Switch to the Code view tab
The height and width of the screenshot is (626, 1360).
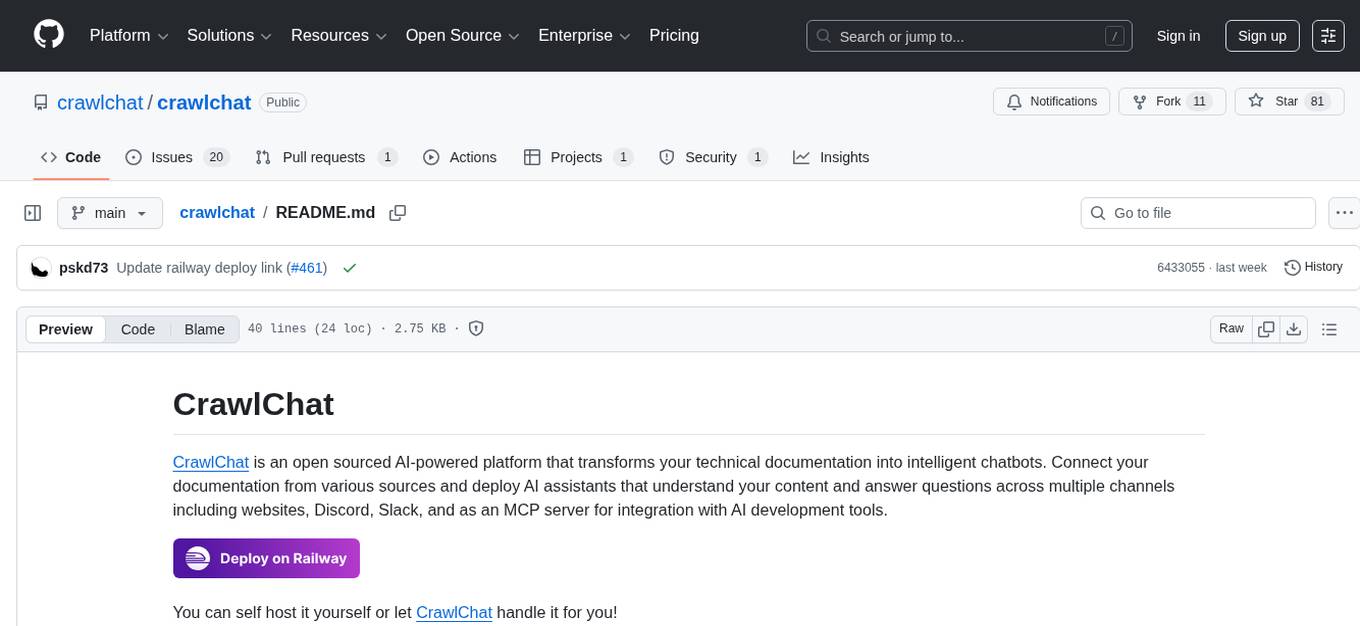pyautogui.click(x=137, y=329)
